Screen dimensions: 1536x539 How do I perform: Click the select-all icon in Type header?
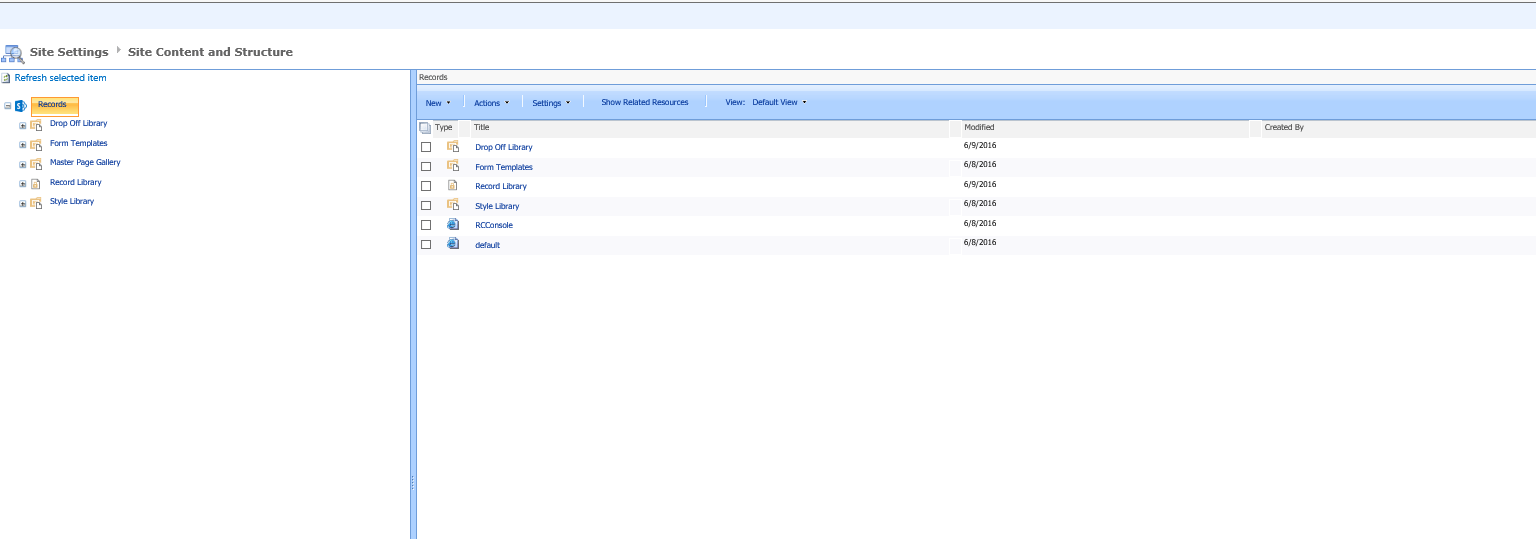(x=425, y=128)
